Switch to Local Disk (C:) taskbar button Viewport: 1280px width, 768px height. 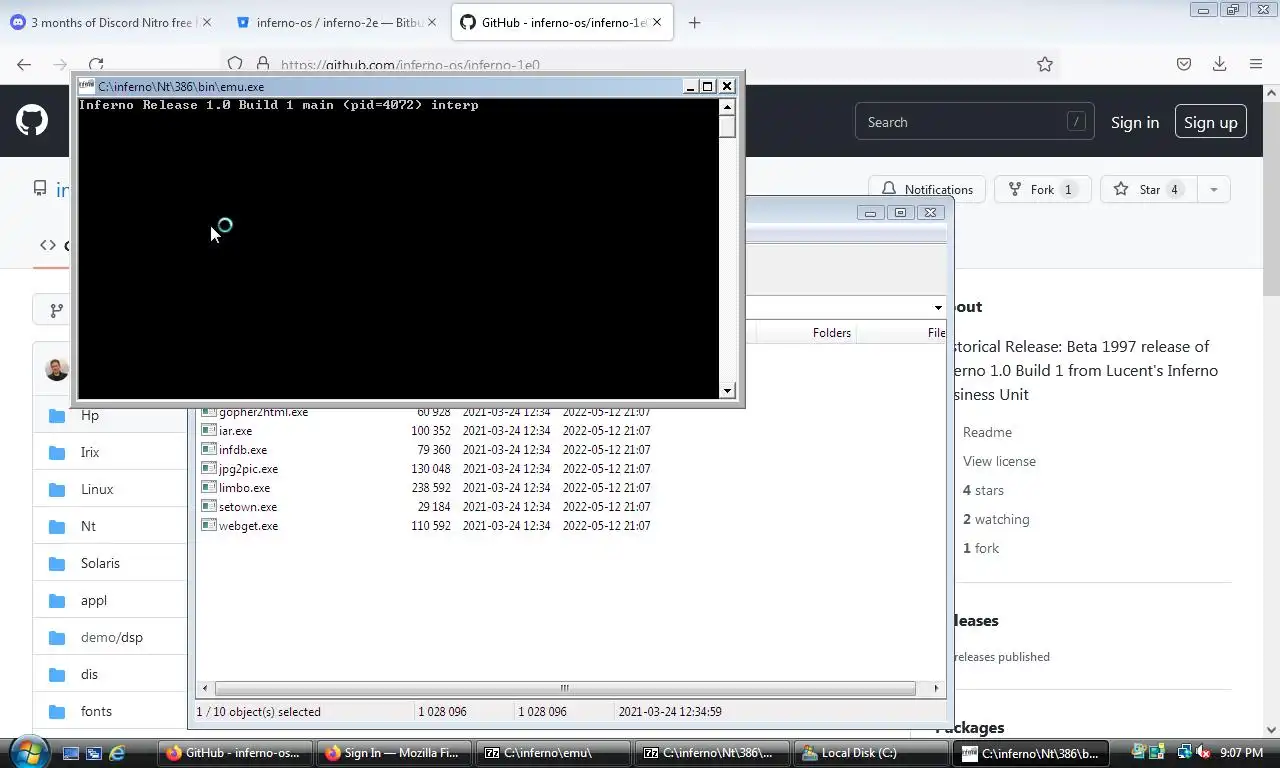pyautogui.click(x=869, y=753)
